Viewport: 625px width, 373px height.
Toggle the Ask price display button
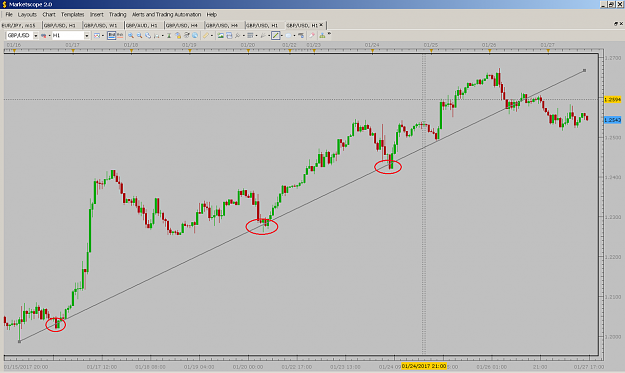click(120, 35)
